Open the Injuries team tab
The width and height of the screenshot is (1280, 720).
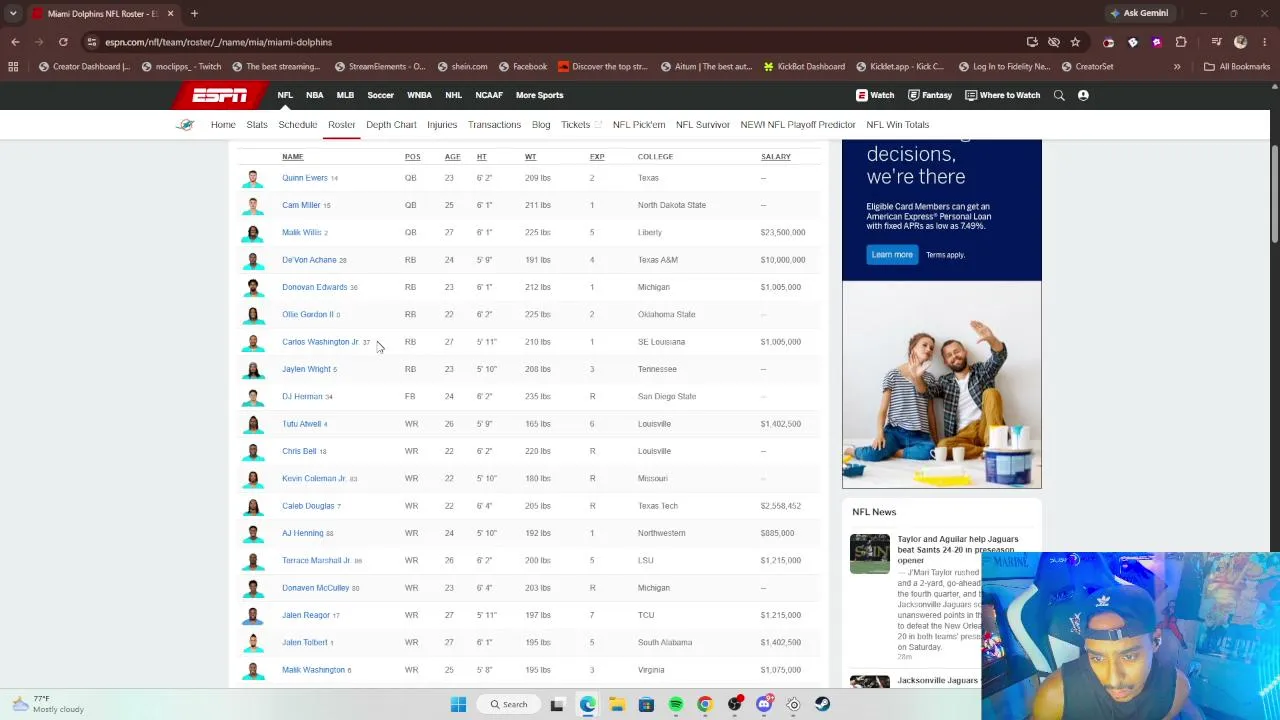click(x=442, y=125)
